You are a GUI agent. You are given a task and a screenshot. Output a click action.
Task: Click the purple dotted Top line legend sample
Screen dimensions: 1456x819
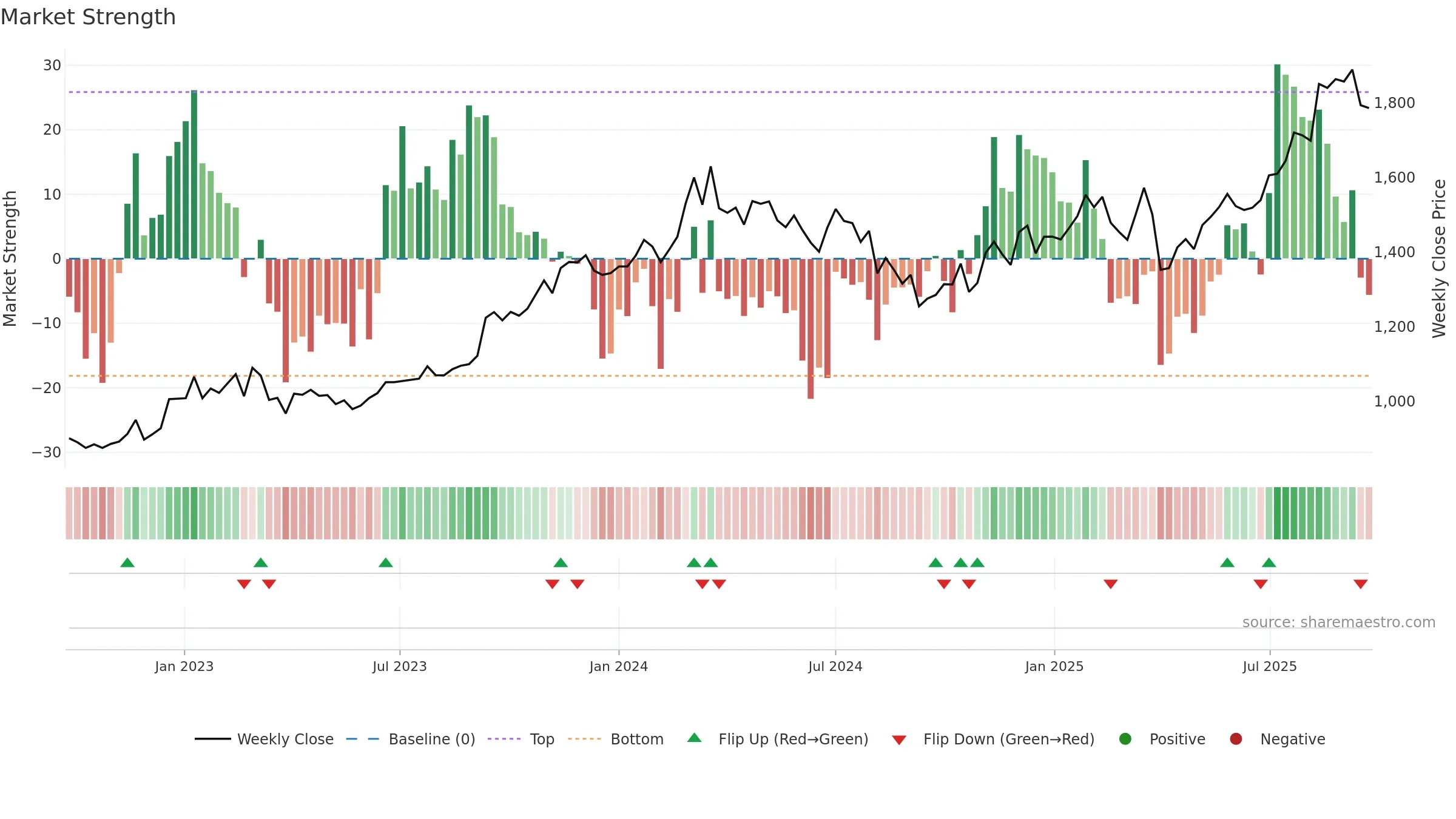[x=504, y=739]
